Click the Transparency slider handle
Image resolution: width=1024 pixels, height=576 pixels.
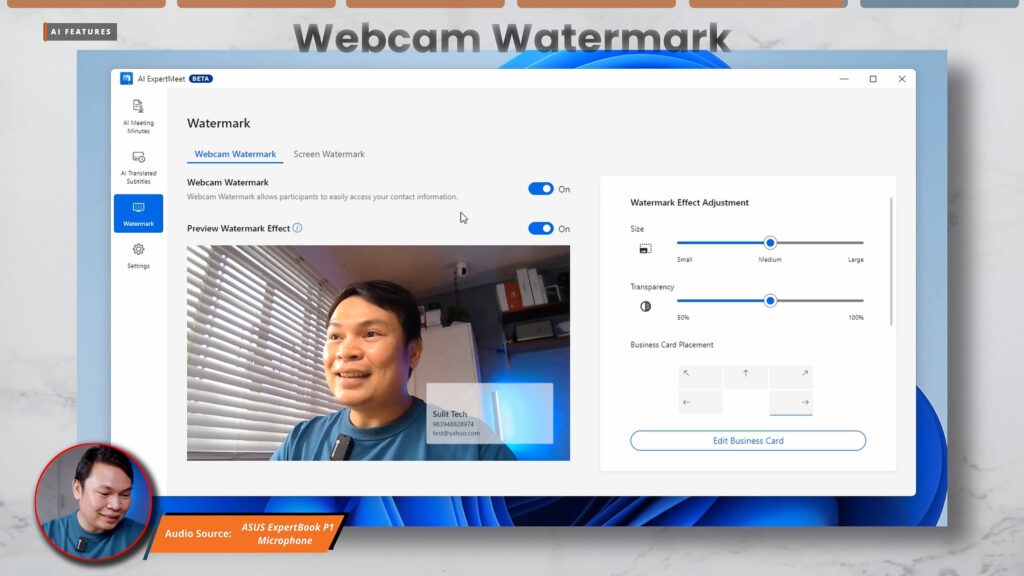pos(770,300)
